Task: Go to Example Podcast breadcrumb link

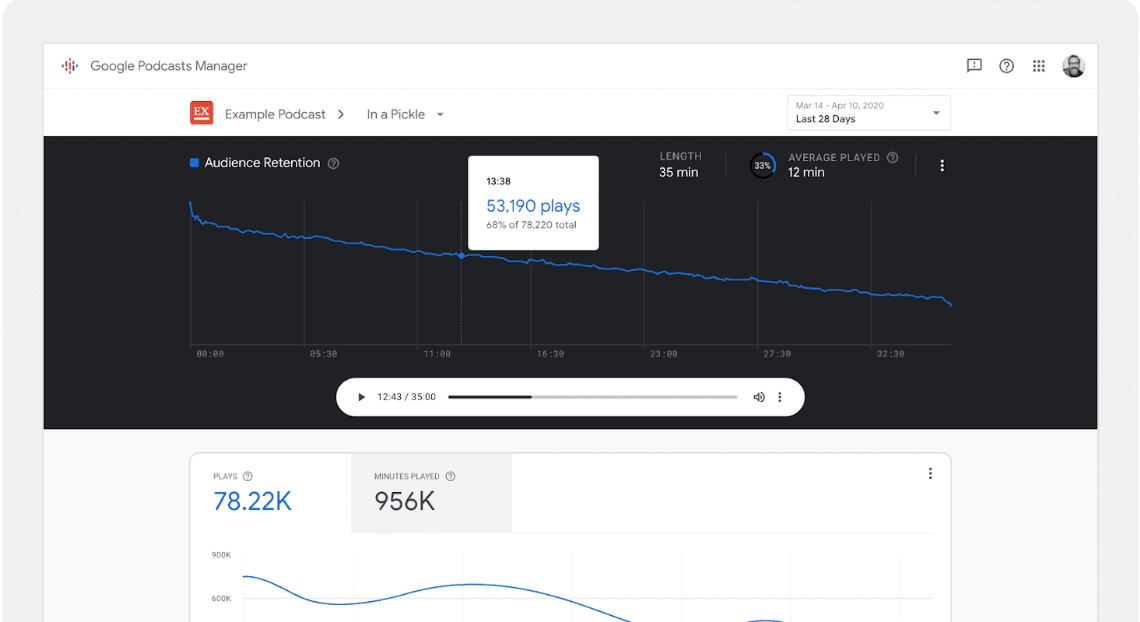Action: point(275,114)
